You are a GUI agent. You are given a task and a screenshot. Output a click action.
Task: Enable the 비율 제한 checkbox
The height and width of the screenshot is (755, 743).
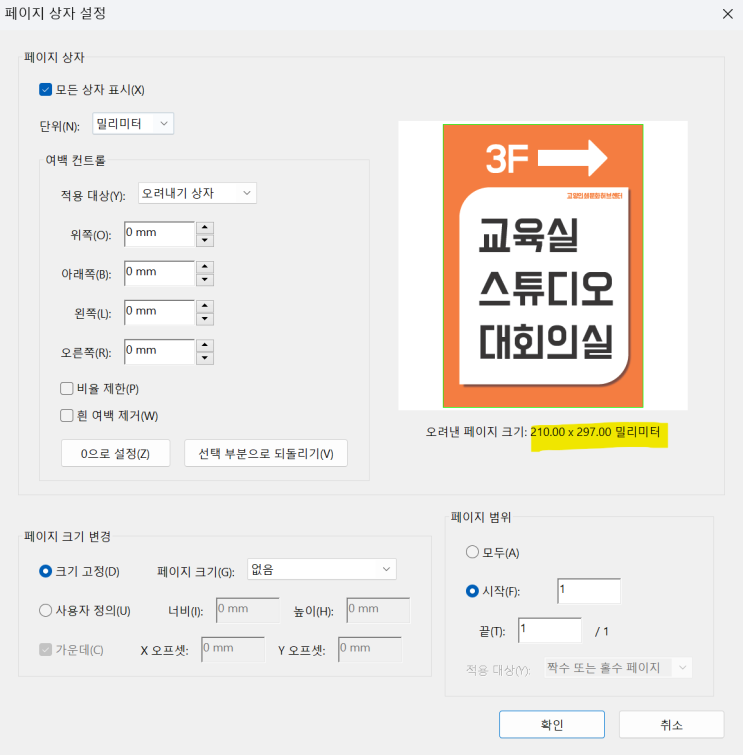tap(67, 389)
